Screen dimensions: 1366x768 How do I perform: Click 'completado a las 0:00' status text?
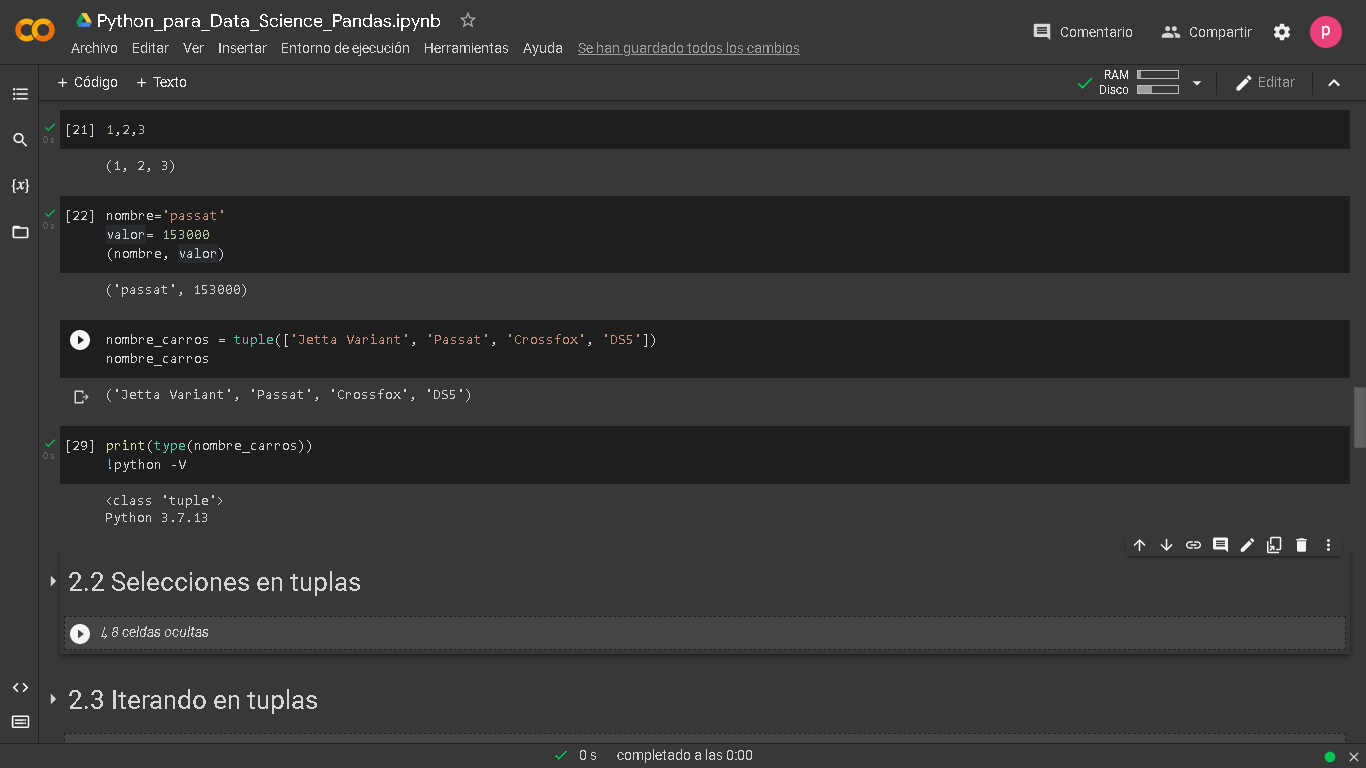684,756
